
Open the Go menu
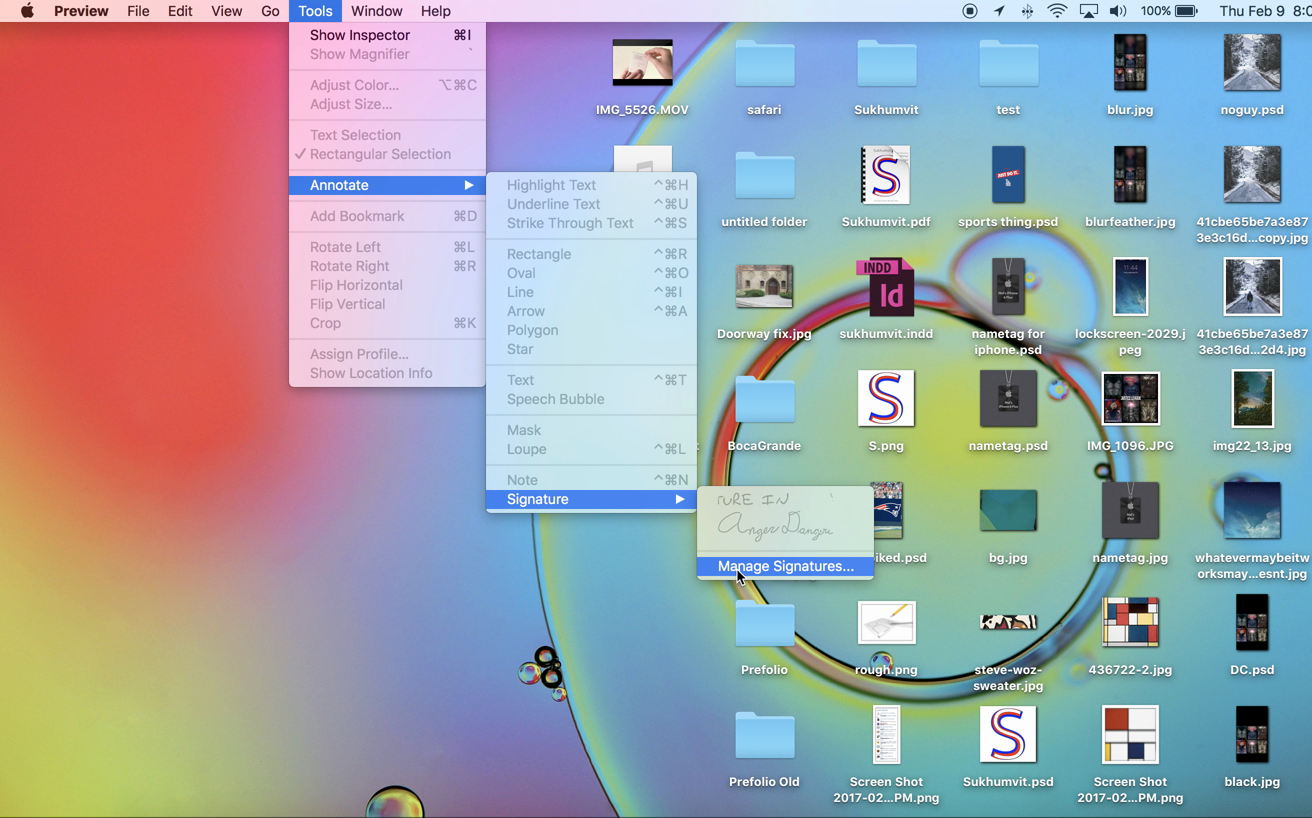tap(270, 11)
